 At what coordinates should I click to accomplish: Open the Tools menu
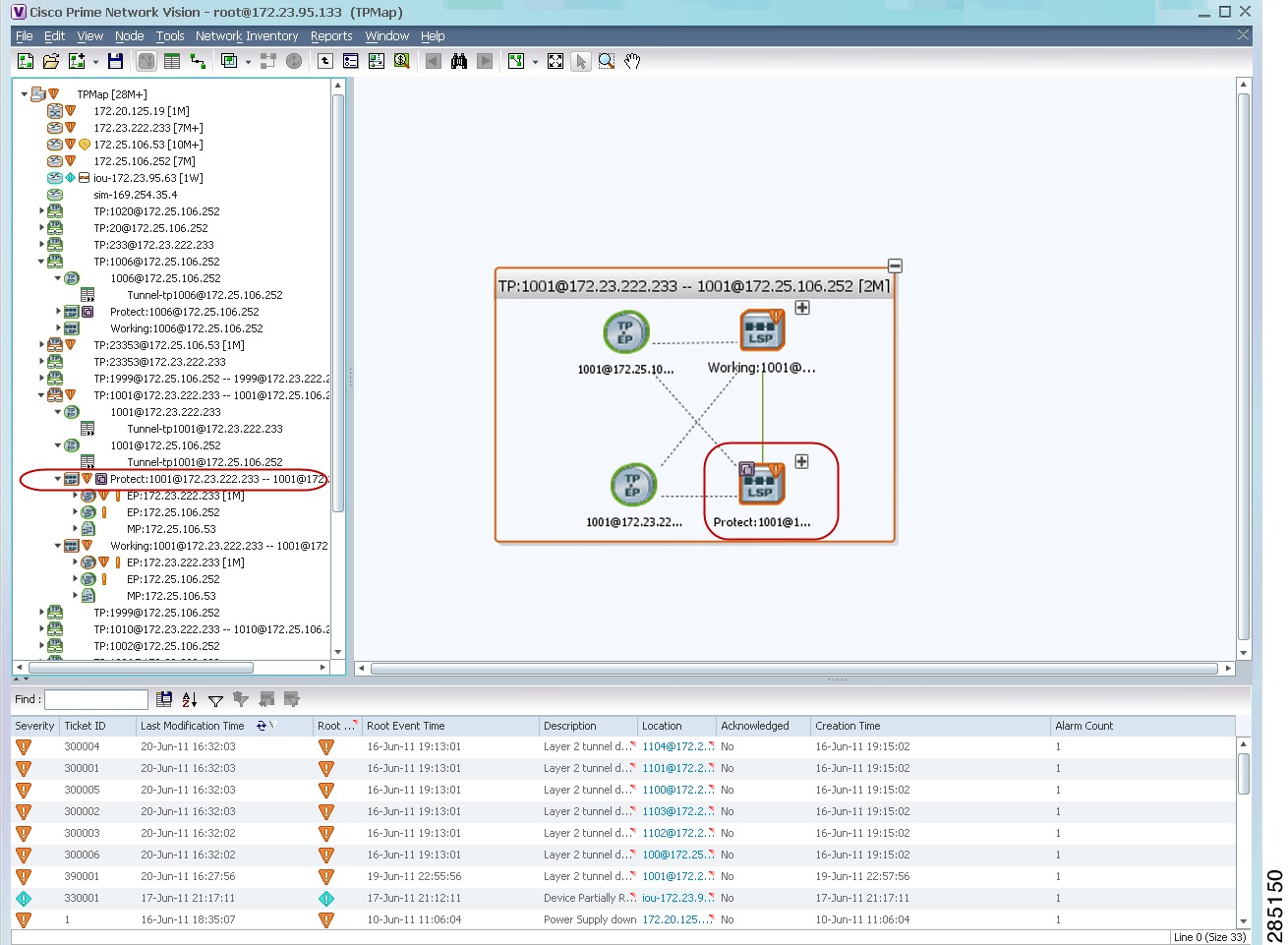[x=170, y=36]
